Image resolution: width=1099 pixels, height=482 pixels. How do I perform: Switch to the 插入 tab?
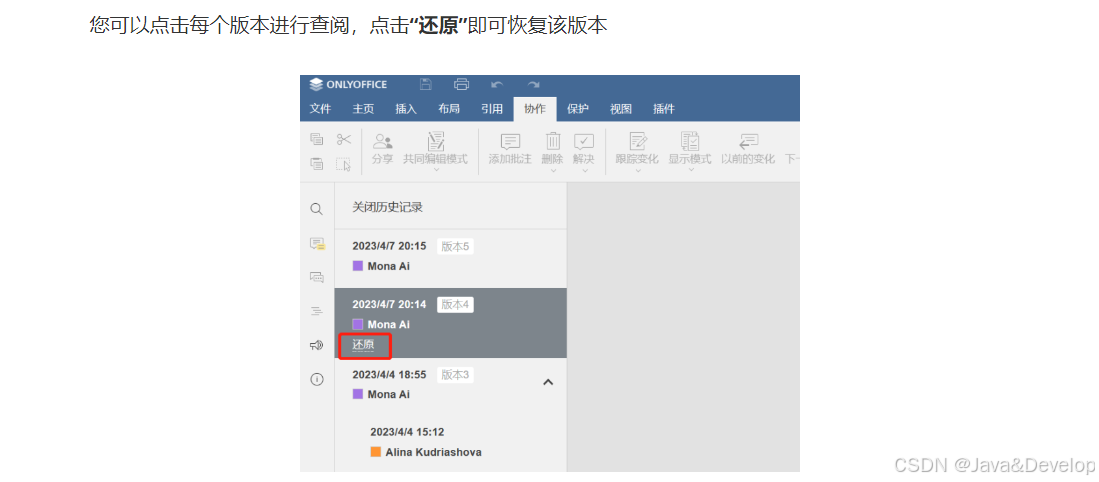point(406,109)
